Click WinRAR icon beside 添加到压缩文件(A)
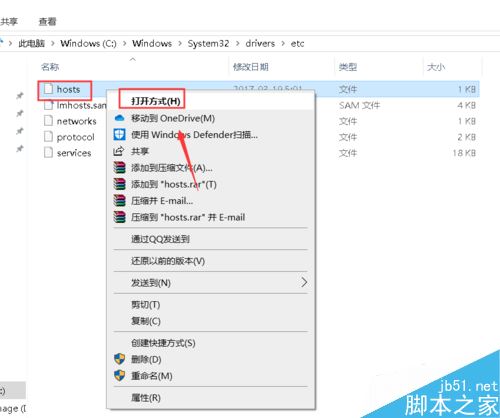 point(119,167)
